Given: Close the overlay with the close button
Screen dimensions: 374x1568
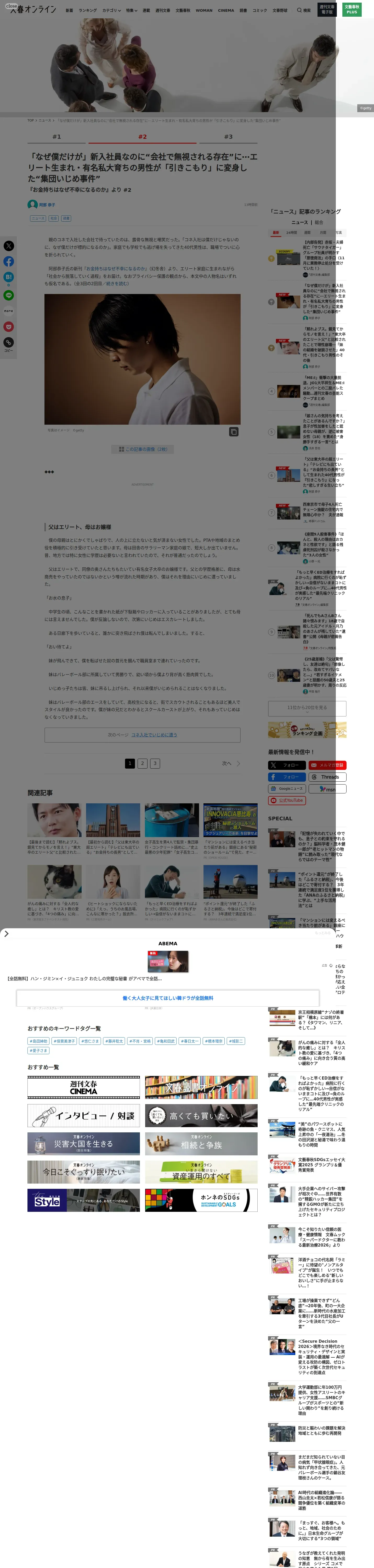Looking at the screenshot, I should (12, 6).
